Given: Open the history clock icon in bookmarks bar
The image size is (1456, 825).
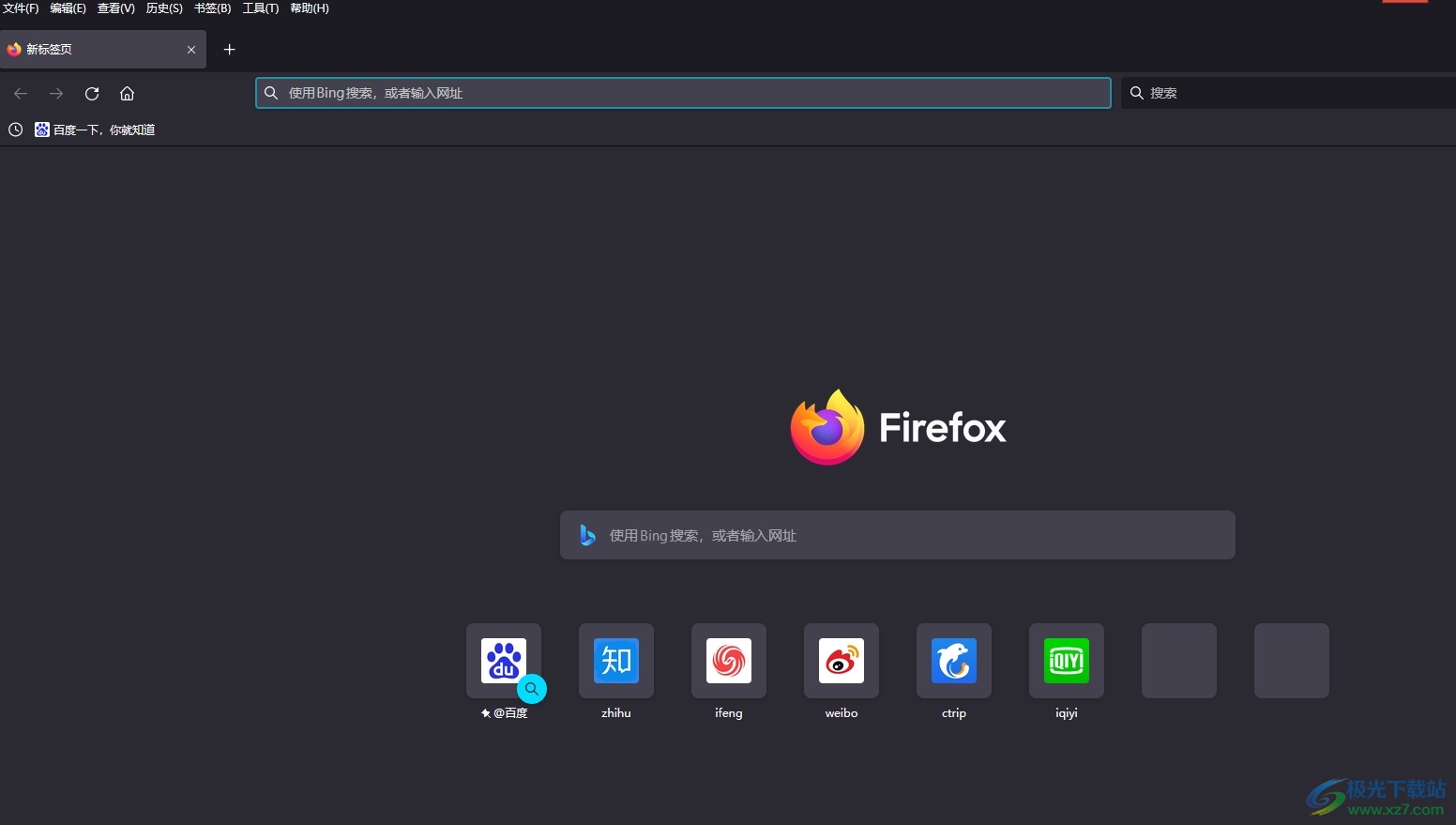Looking at the screenshot, I should (15, 130).
